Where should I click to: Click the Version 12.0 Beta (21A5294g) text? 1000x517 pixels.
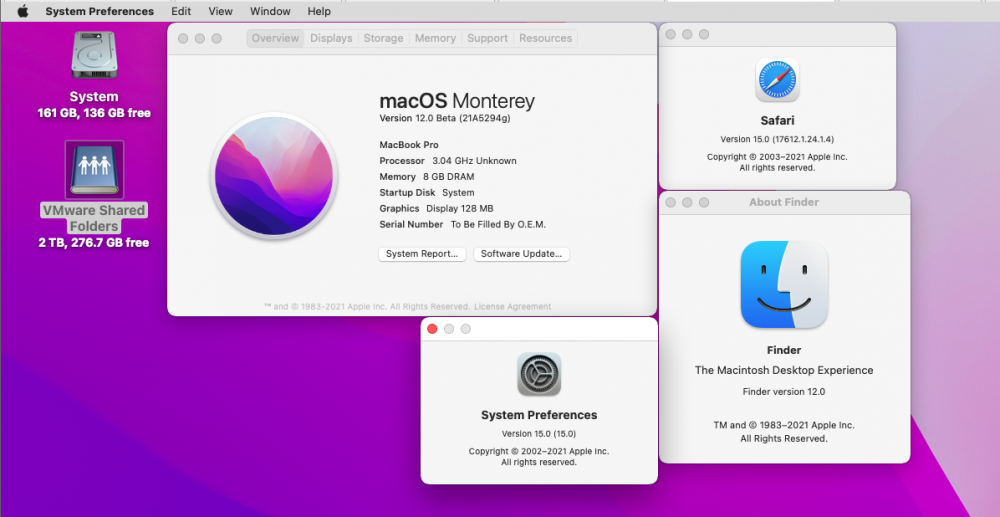coord(445,118)
